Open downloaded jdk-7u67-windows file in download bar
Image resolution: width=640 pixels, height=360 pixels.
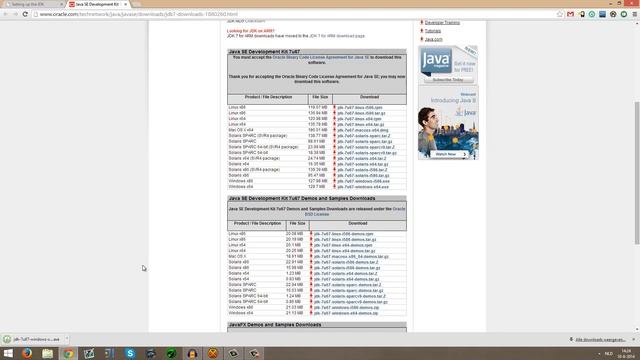[x=32, y=339]
